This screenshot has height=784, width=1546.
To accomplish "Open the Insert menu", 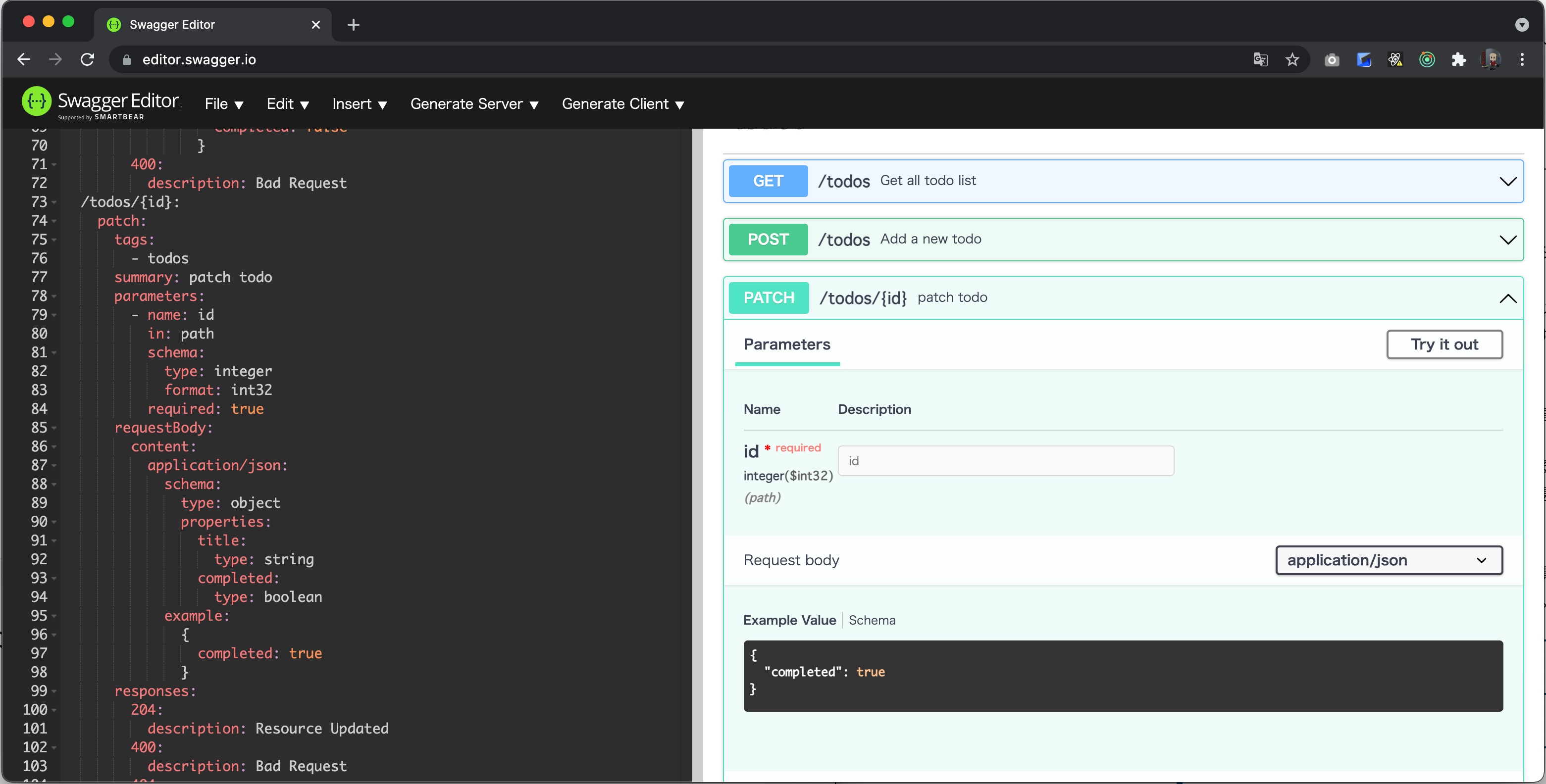I will (360, 104).
